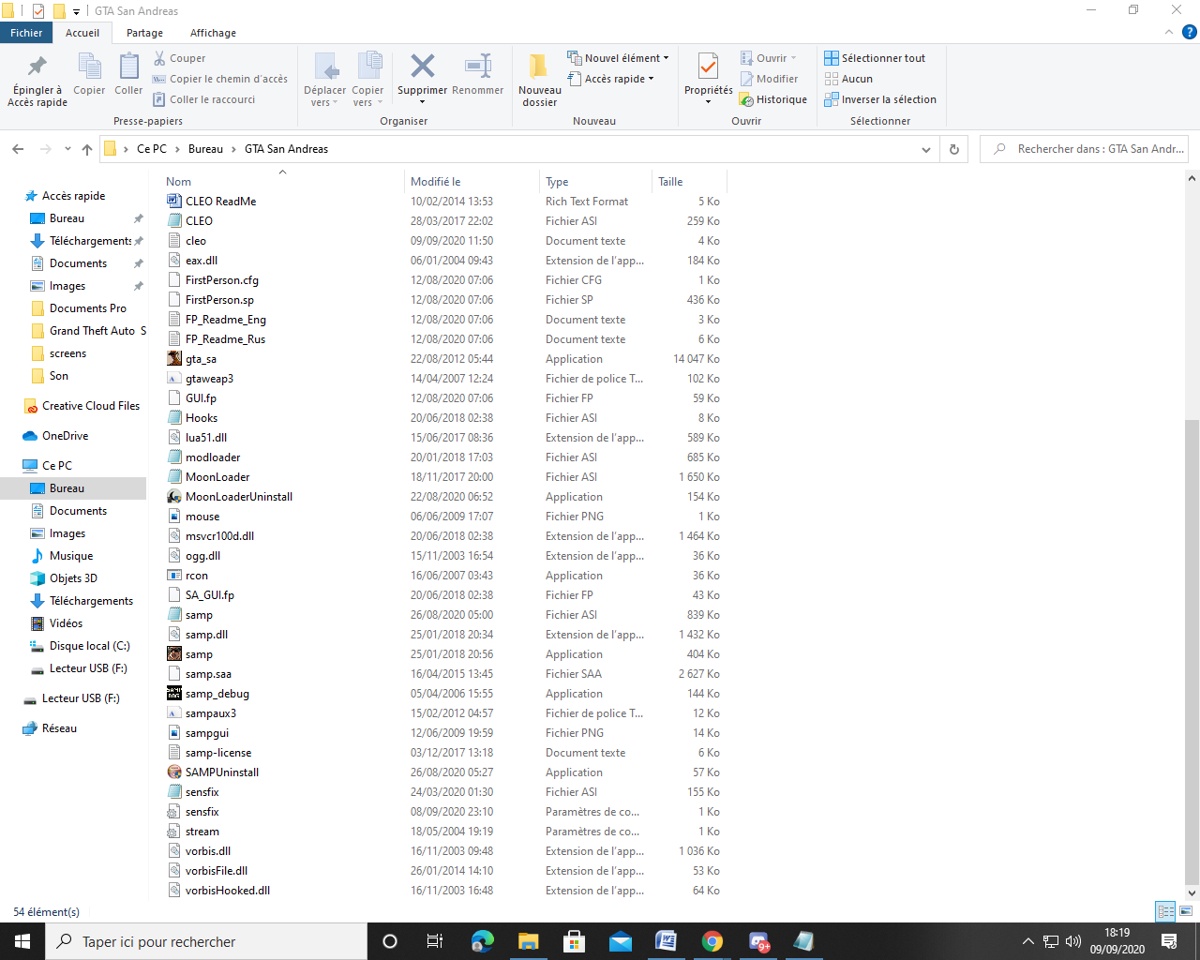Switch to the Partage tab
Screen dimensions: 1200x960
145,33
